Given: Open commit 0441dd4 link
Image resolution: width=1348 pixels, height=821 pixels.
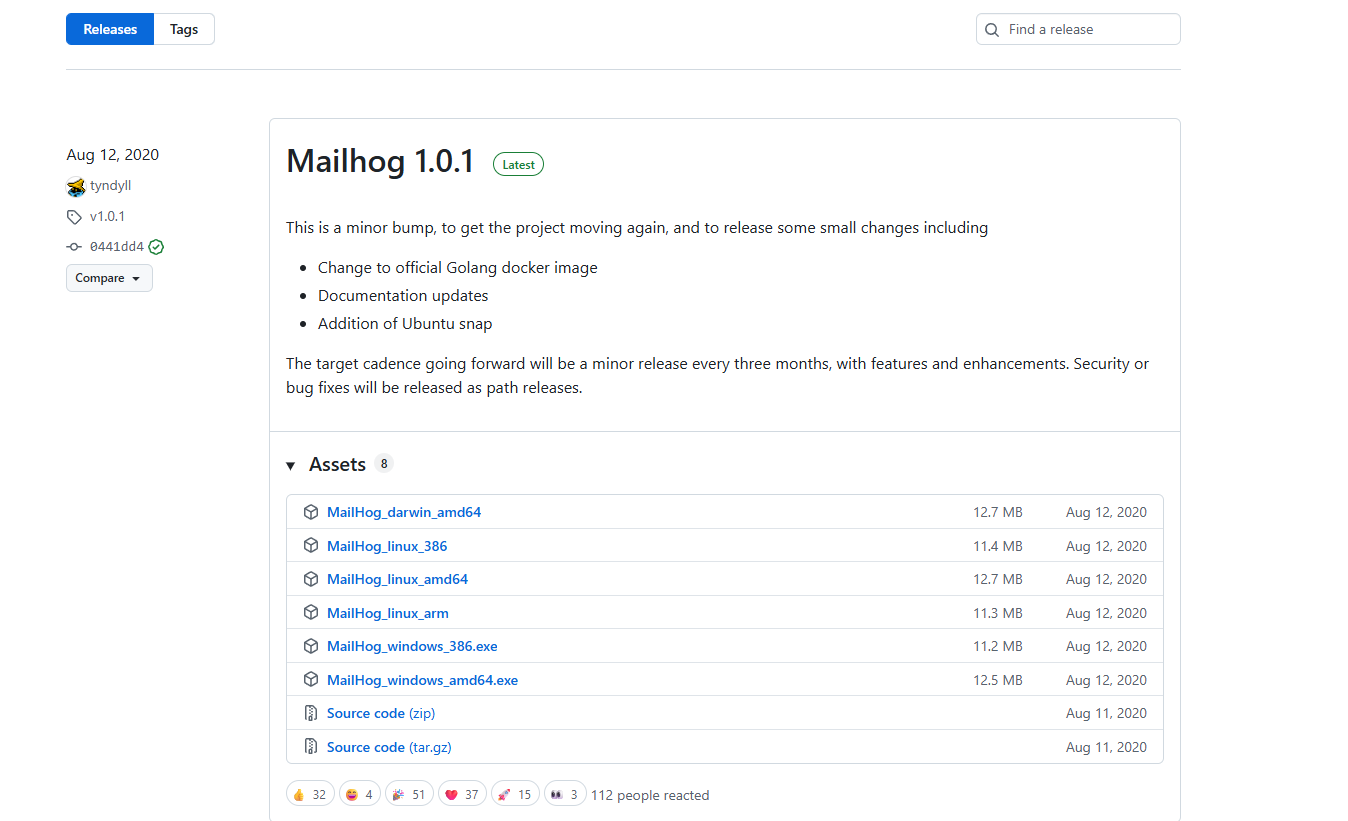Looking at the screenshot, I should point(116,247).
